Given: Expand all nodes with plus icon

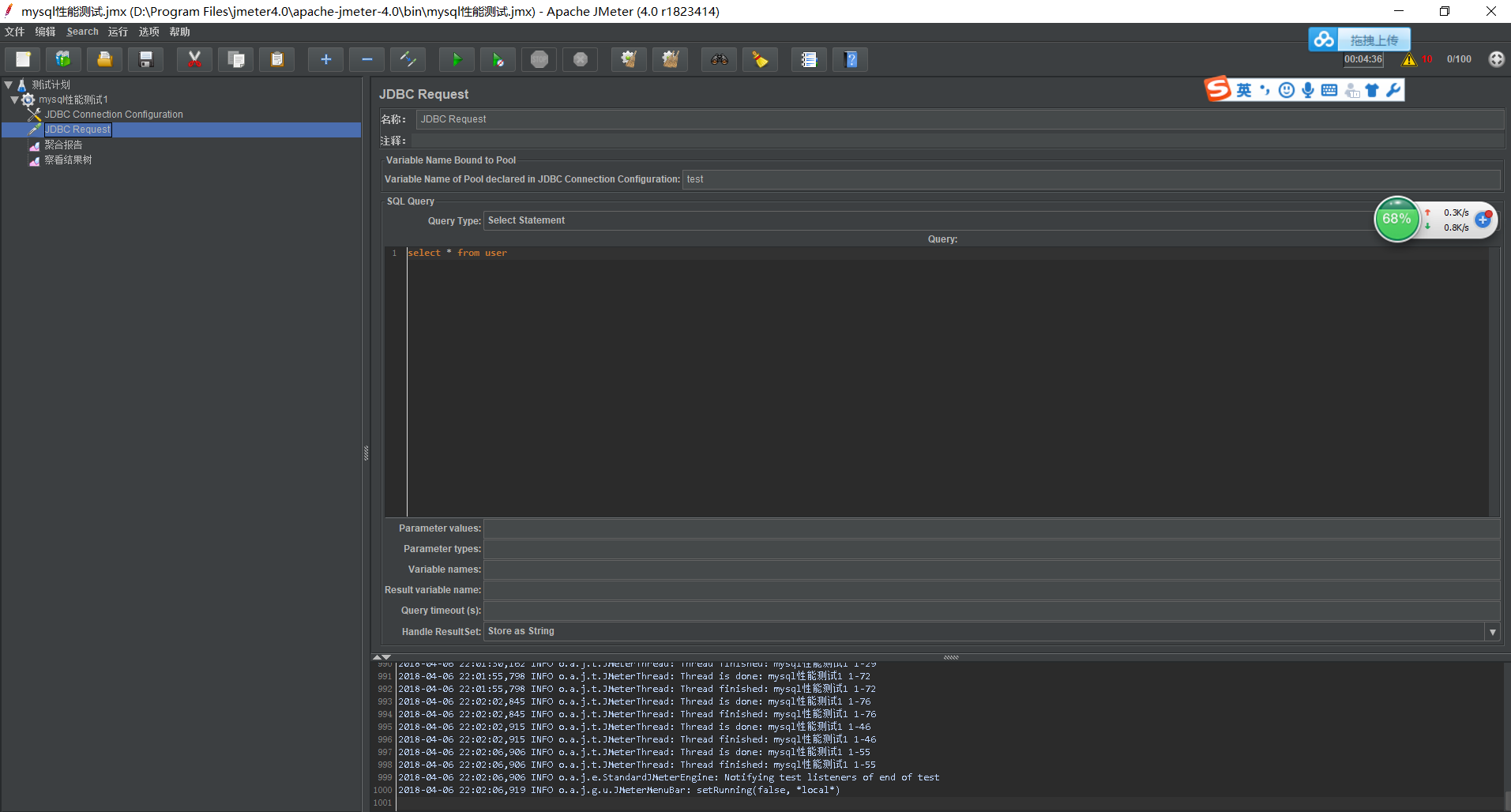Looking at the screenshot, I should pos(325,59).
